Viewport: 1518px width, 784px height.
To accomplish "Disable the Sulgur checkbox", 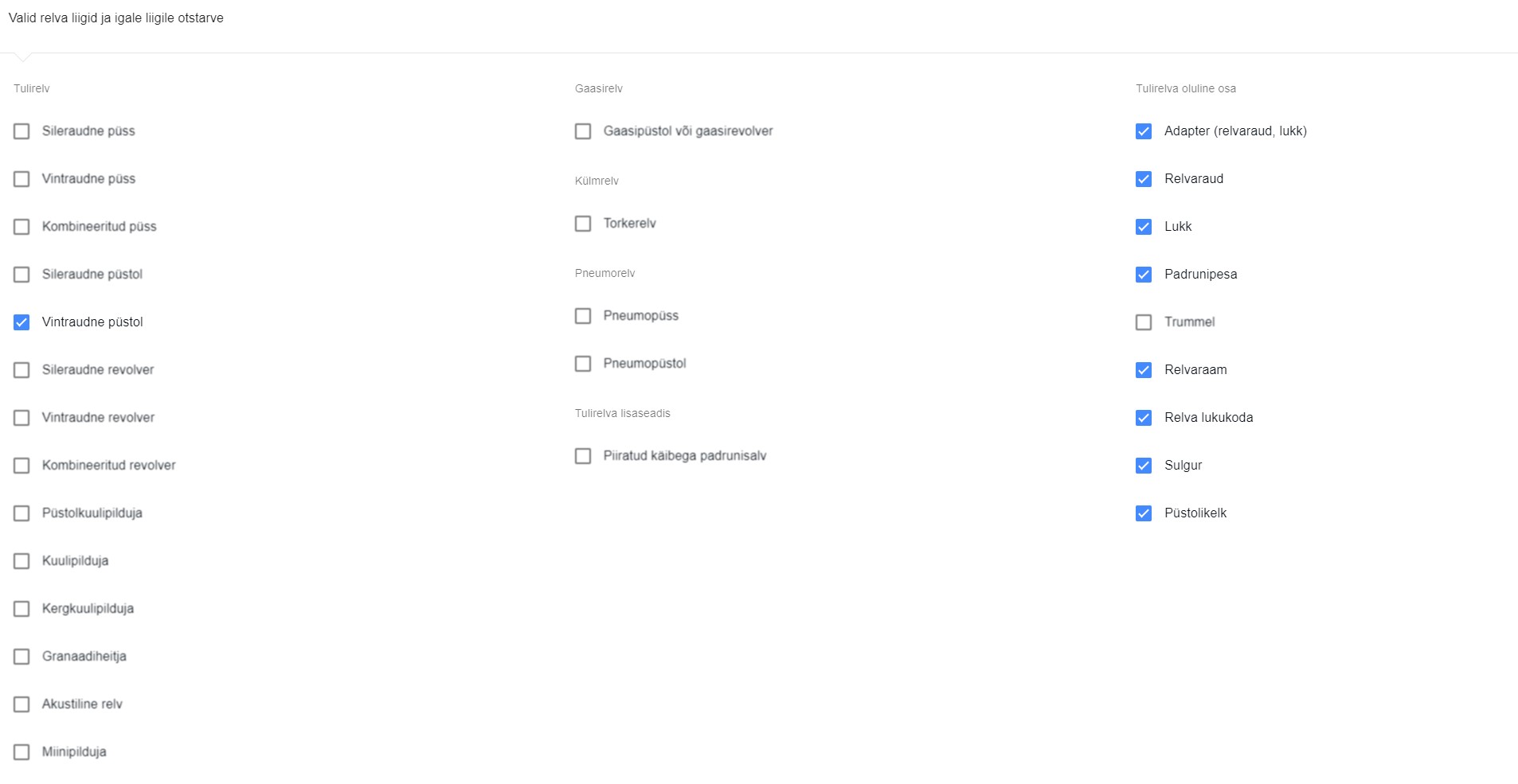I will [x=1144, y=466].
